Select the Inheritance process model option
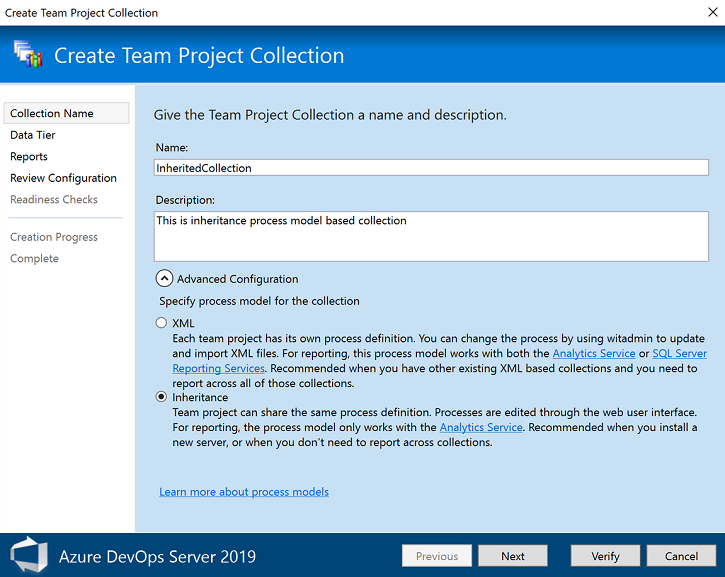 (x=162, y=397)
